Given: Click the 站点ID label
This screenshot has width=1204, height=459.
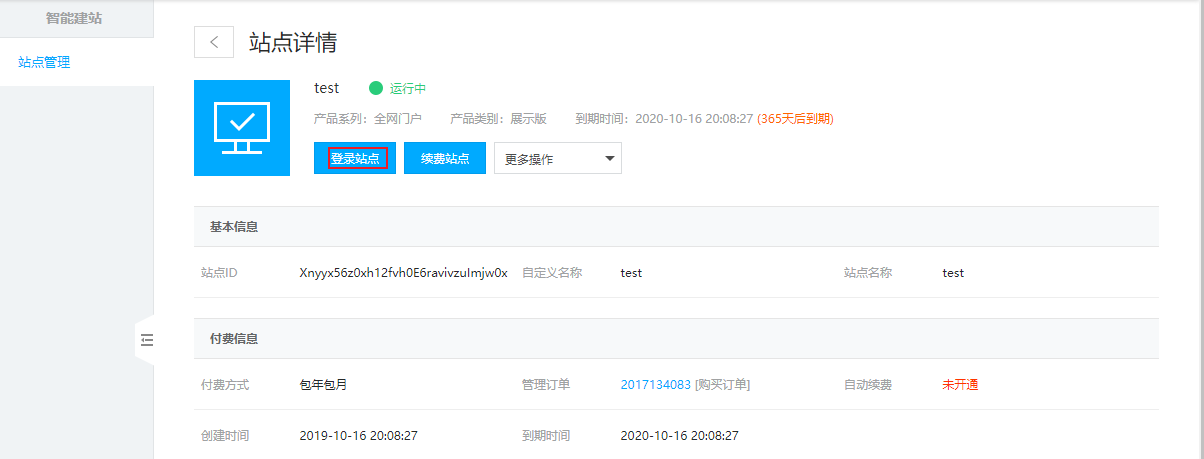Looking at the screenshot, I should coord(219,272).
